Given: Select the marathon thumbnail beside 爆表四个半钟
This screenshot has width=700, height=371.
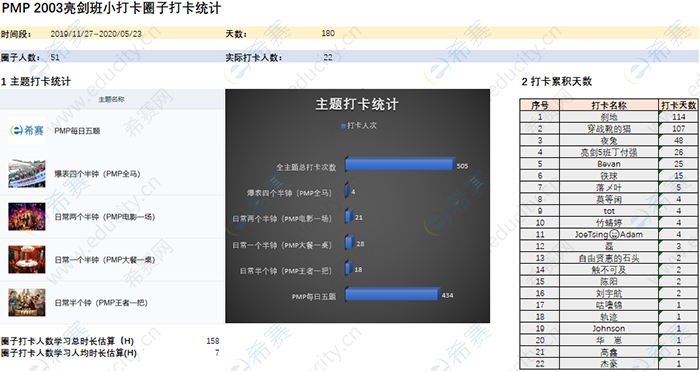Looking at the screenshot, I should tap(27, 173).
